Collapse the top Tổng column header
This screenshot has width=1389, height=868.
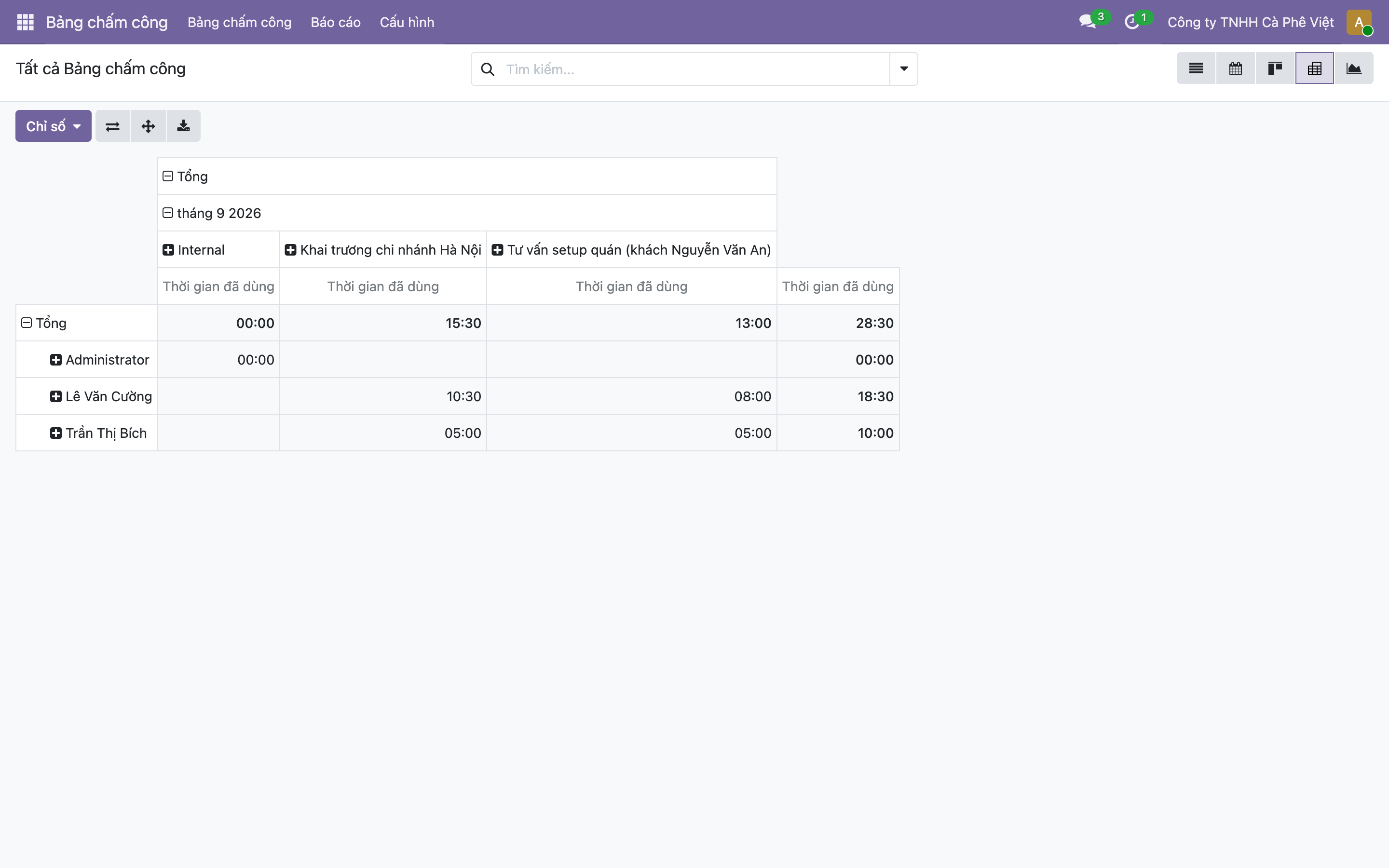[185, 176]
